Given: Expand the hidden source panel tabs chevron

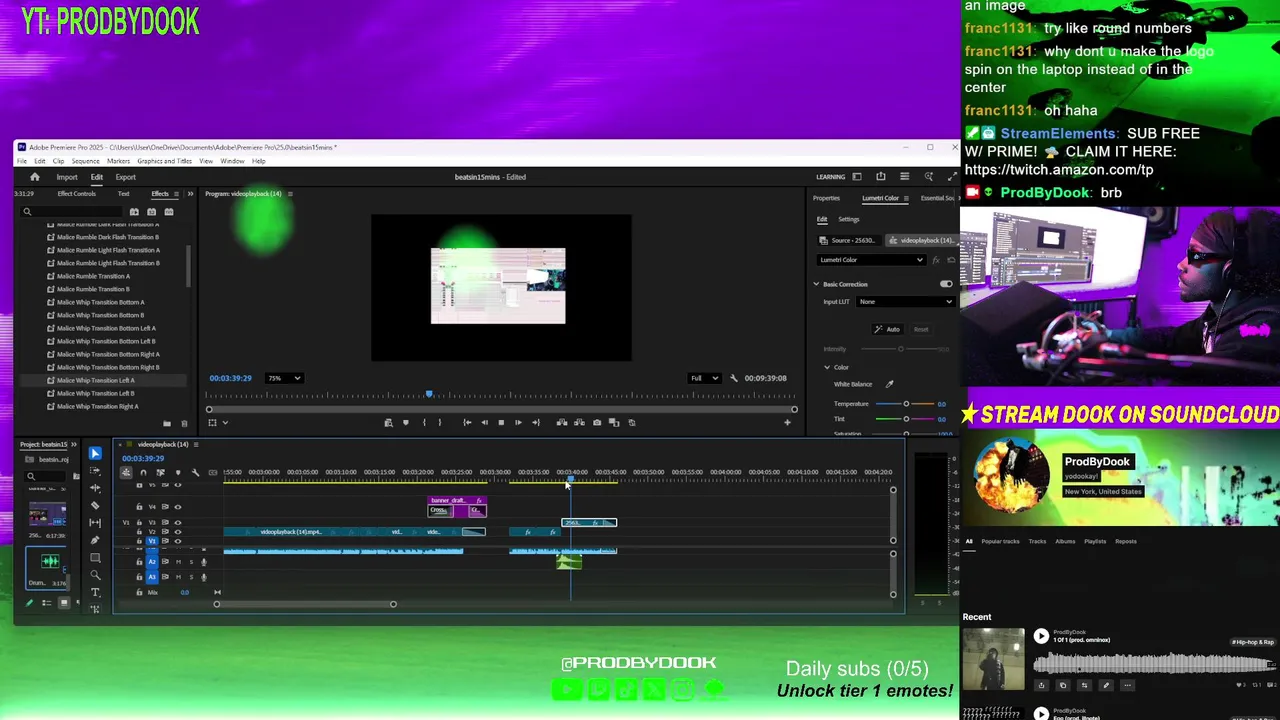Looking at the screenshot, I should 190,194.
